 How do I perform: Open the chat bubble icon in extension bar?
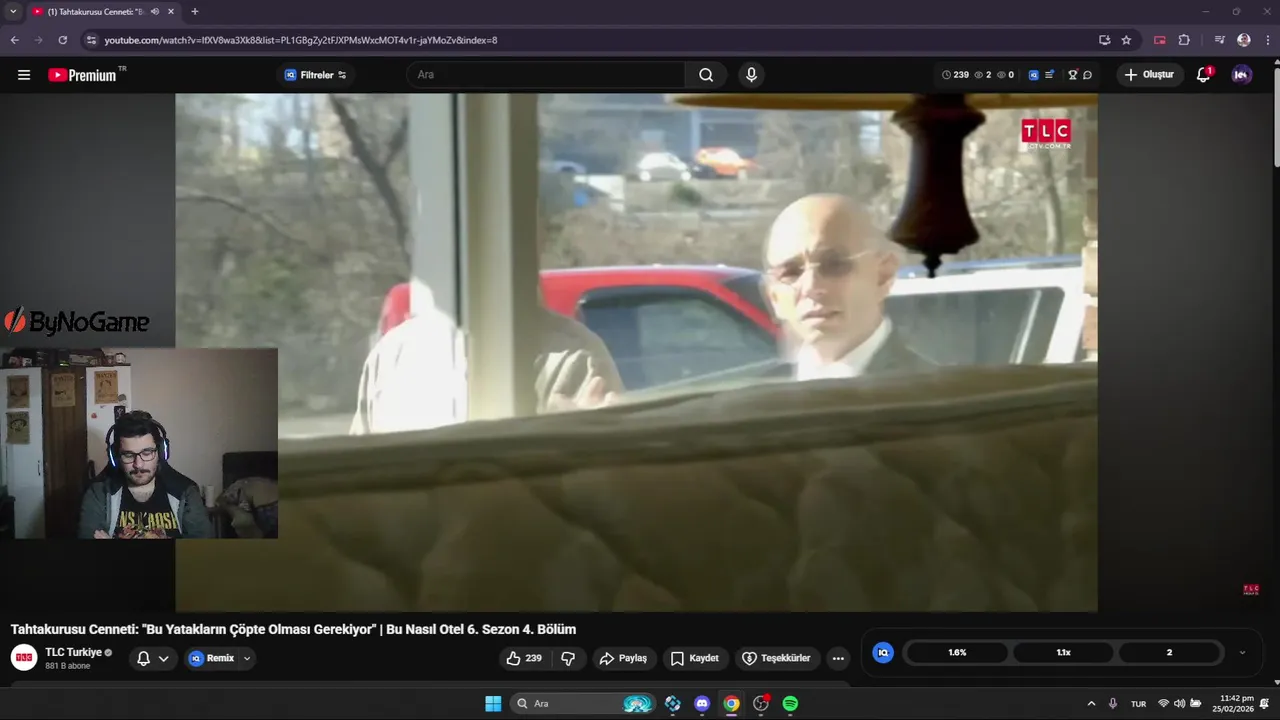1087,75
